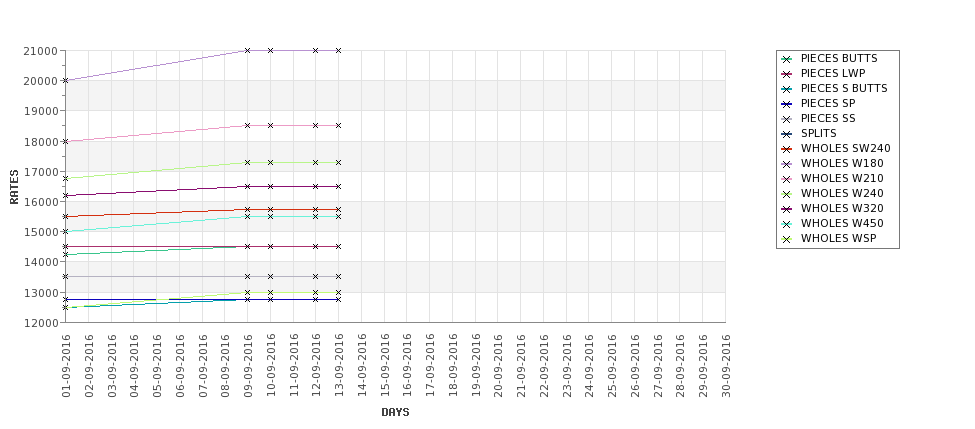Click the SPLITS legend marker
975x429 pixels.
click(x=787, y=134)
